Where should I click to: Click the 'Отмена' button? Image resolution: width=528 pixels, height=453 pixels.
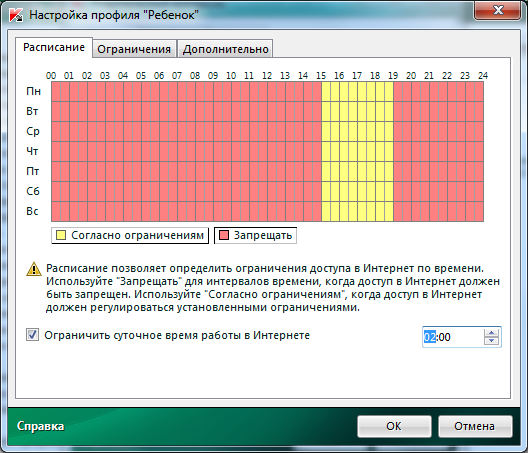pos(475,426)
